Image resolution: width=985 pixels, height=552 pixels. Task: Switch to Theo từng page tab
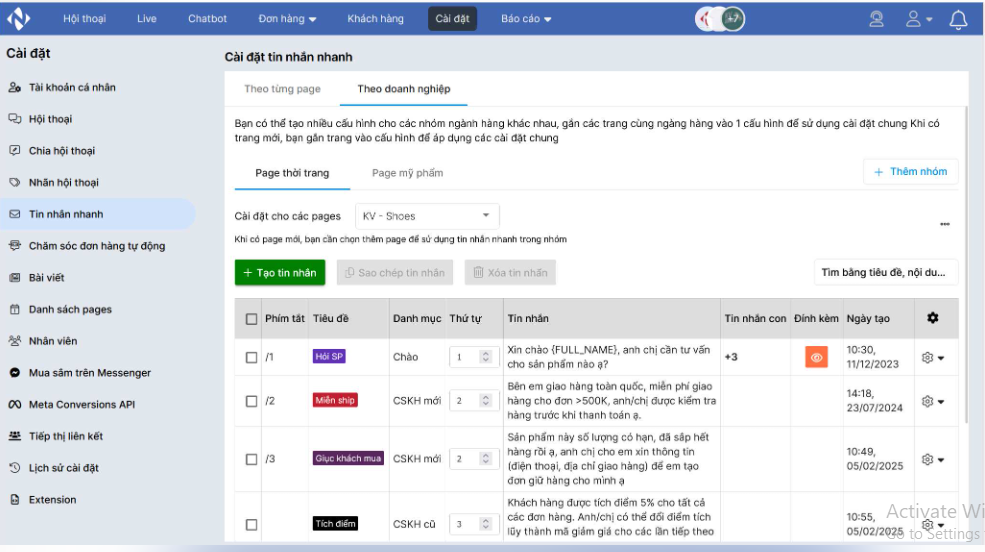(x=282, y=89)
